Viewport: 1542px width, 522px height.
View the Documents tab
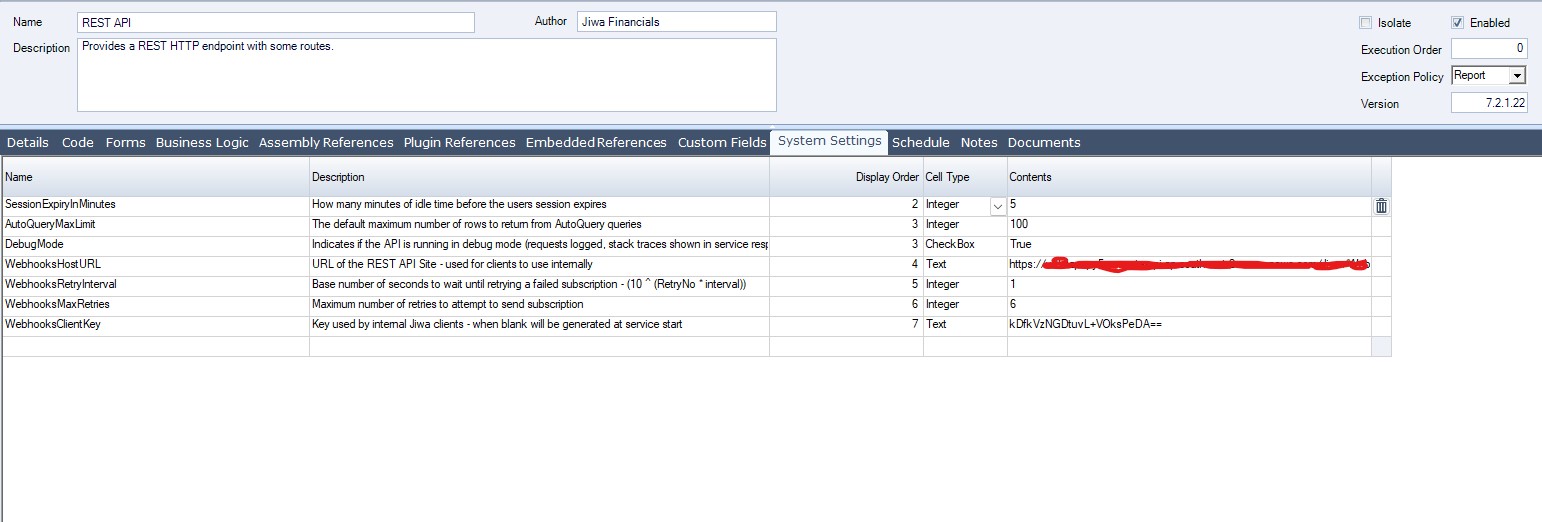tap(1044, 143)
